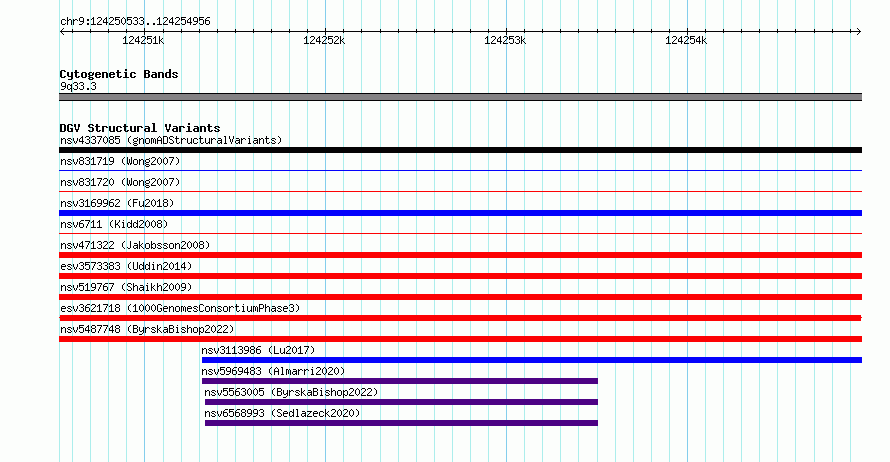Viewport: 890px width, 462px height.
Task: Click the 124253k ruler mark
Action: click(x=505, y=40)
